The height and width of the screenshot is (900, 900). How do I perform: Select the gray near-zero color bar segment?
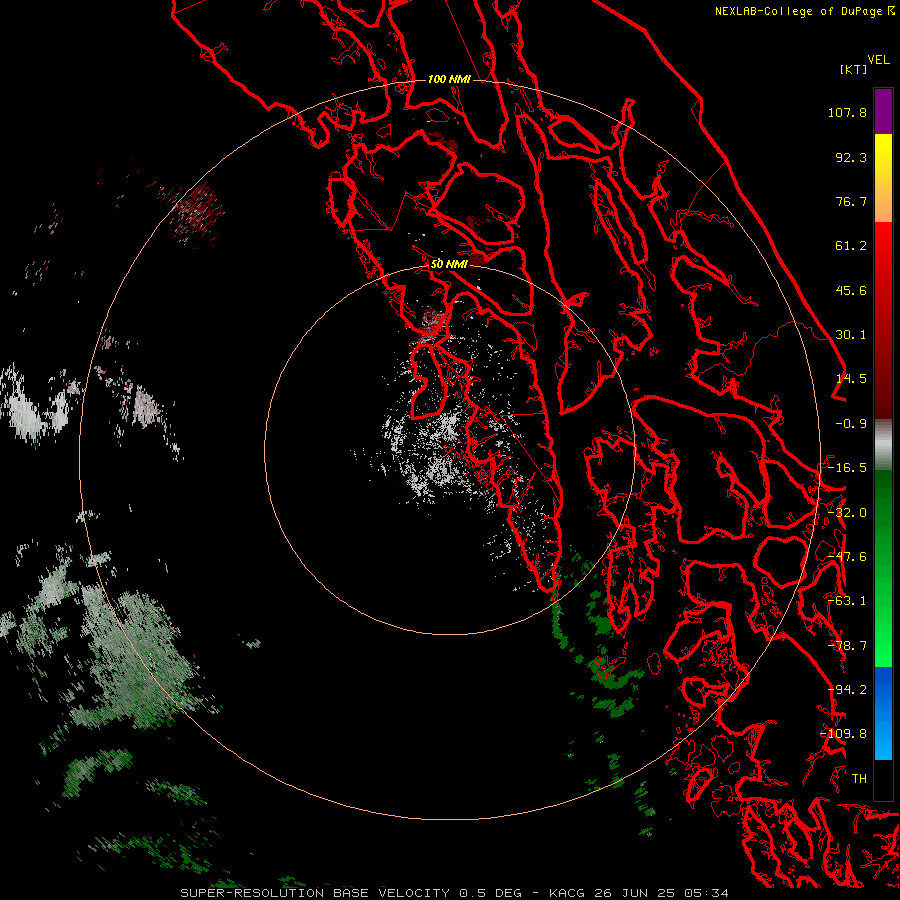click(x=883, y=445)
